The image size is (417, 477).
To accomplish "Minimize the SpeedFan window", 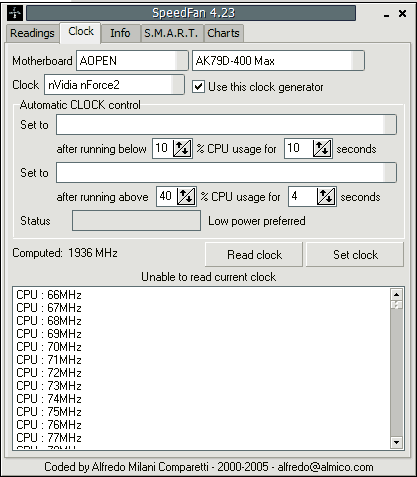I will [x=386, y=14].
